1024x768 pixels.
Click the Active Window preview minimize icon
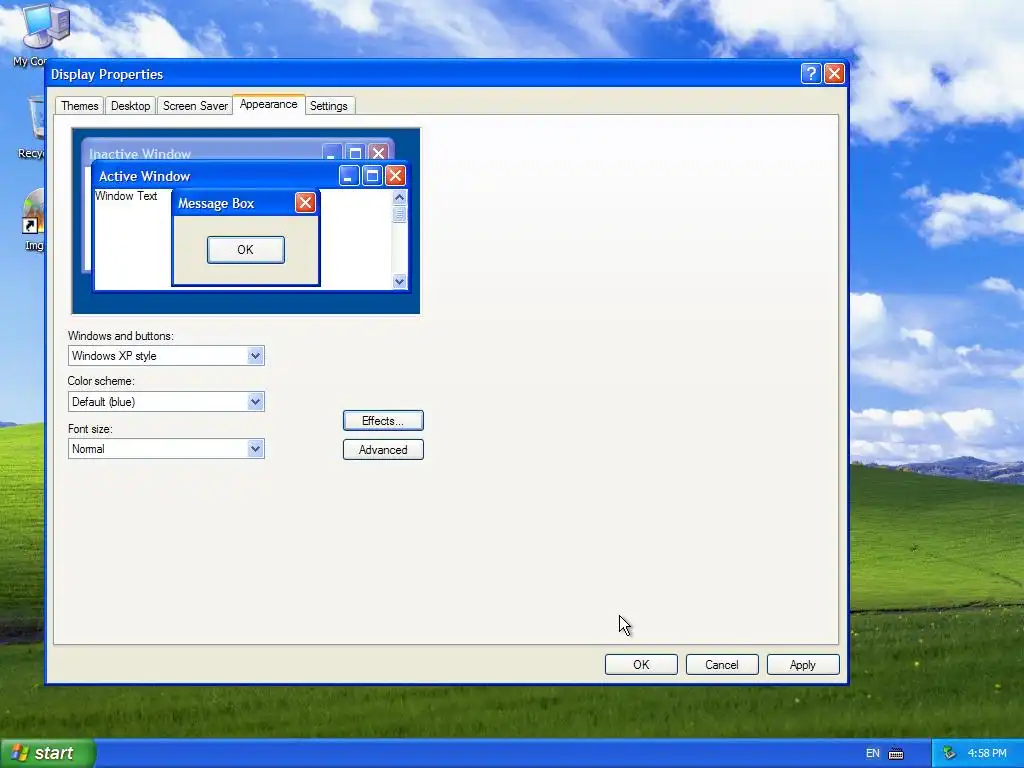[349, 176]
